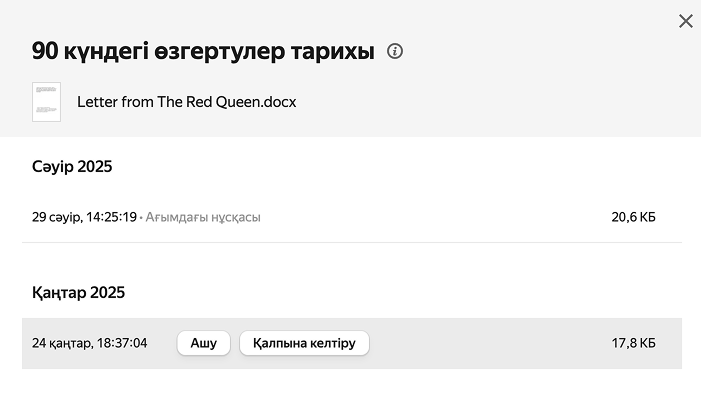Click the info icon beside the history title
The width and height of the screenshot is (701, 419).
pyautogui.click(x=395, y=51)
